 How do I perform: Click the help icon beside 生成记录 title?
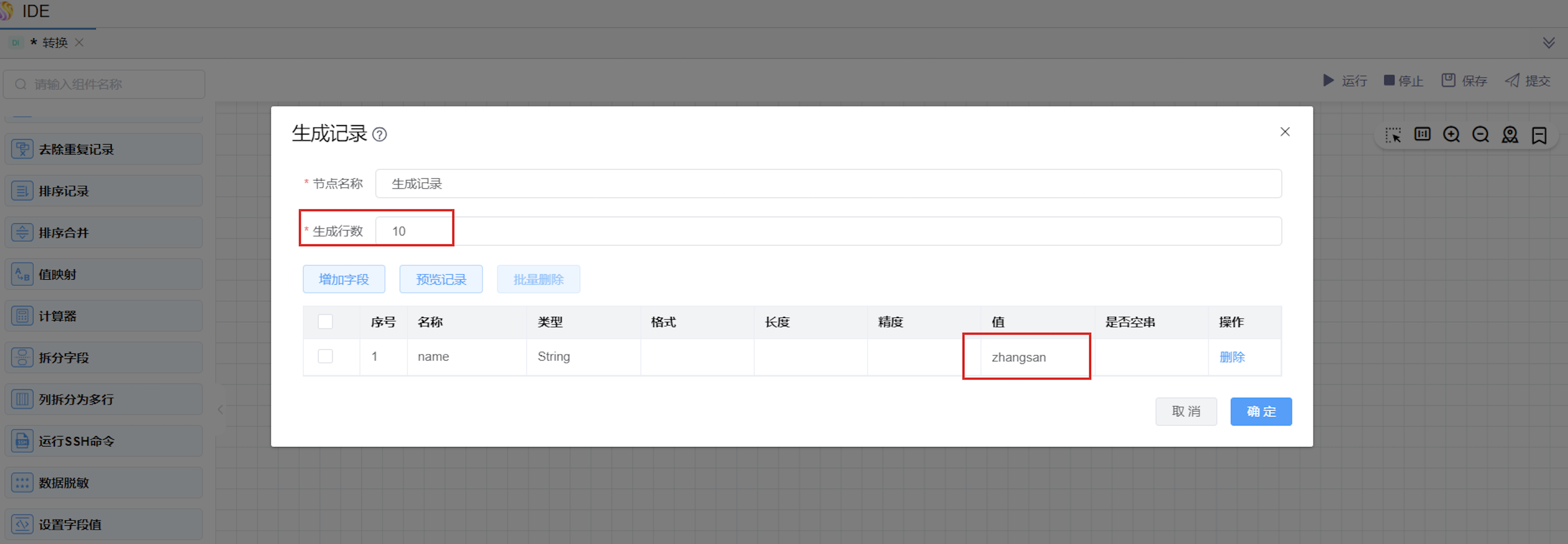[x=379, y=134]
